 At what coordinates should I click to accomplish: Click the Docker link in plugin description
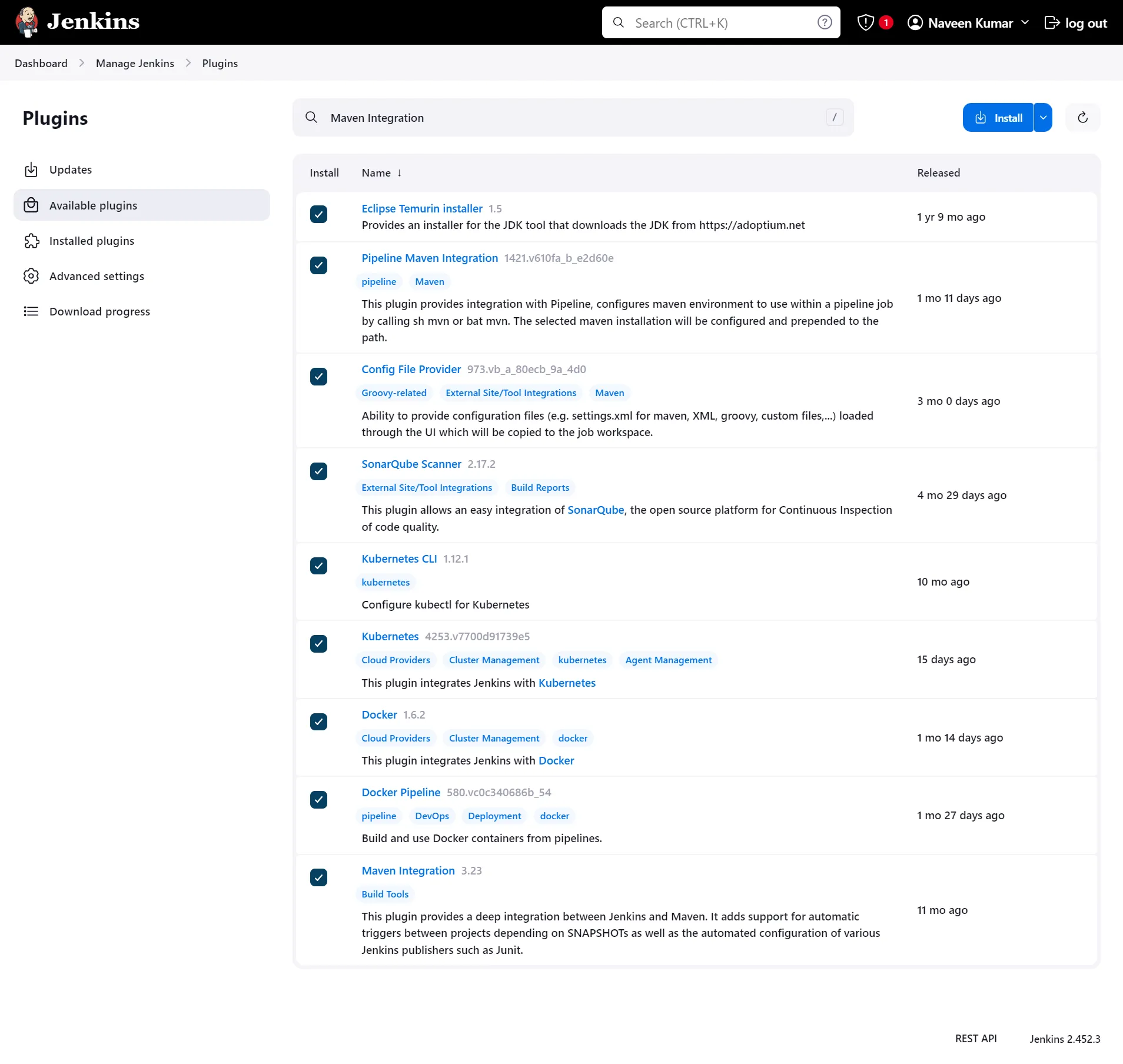(x=556, y=760)
